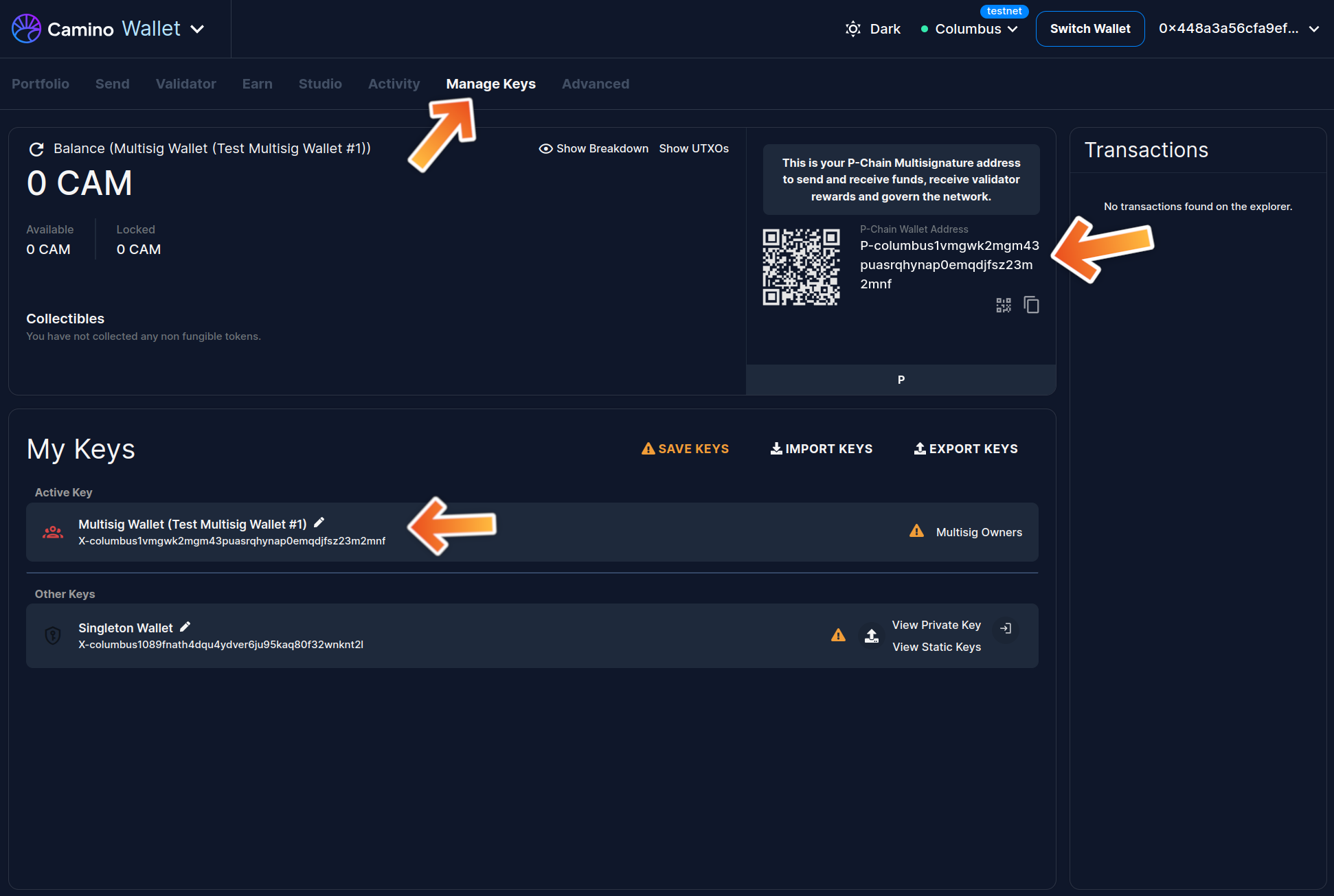This screenshot has width=1334, height=896.
Task: Click the Singleton Wallet warning triangle
Action: [x=838, y=636]
